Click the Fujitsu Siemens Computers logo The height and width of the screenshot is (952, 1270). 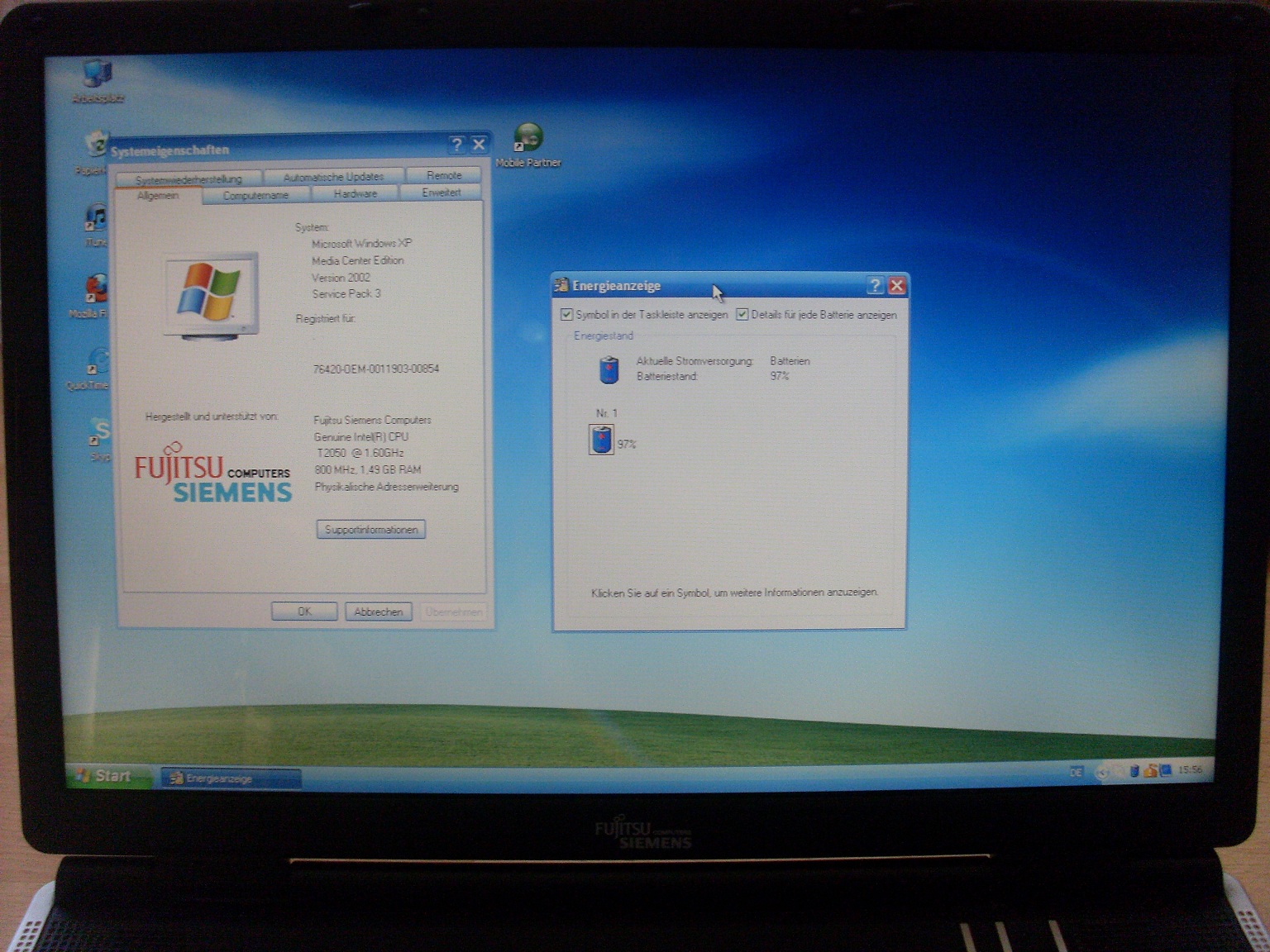point(212,474)
